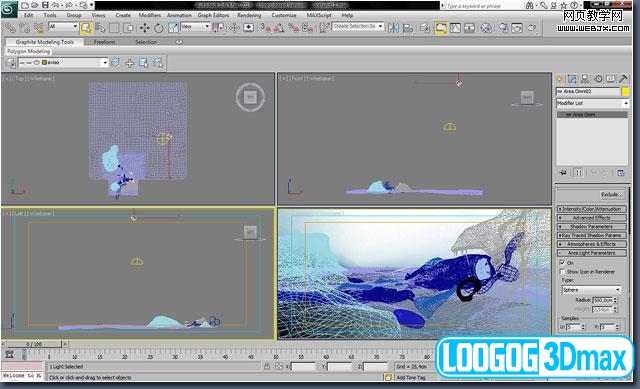Viewport: 640px width, 389px height.
Task: Open the Modifier List dropdown
Action: (592, 103)
